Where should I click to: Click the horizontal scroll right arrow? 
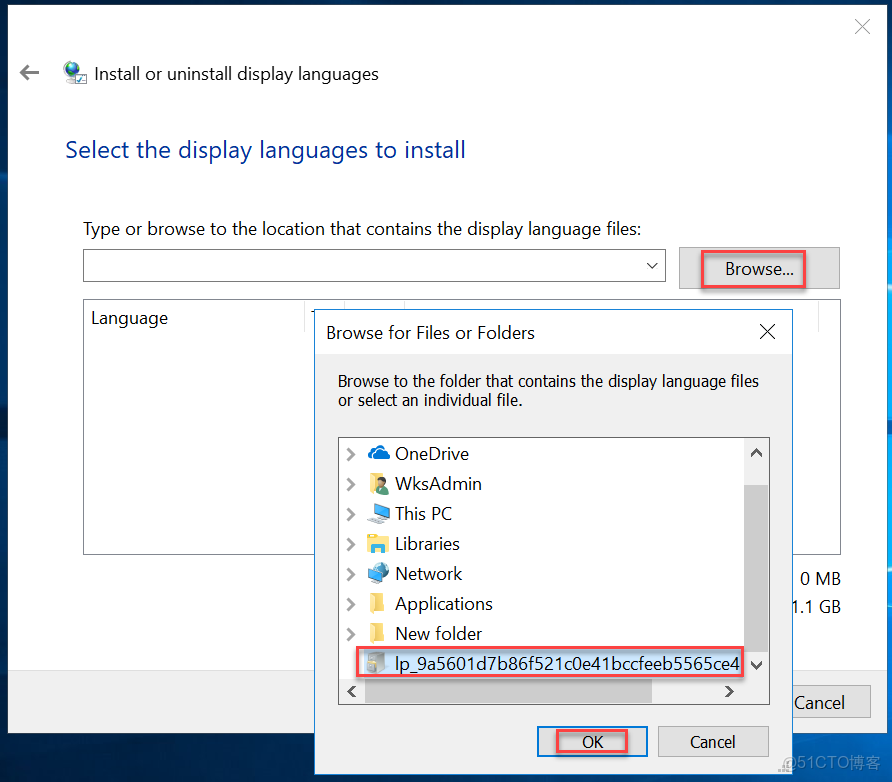pyautogui.click(x=729, y=691)
